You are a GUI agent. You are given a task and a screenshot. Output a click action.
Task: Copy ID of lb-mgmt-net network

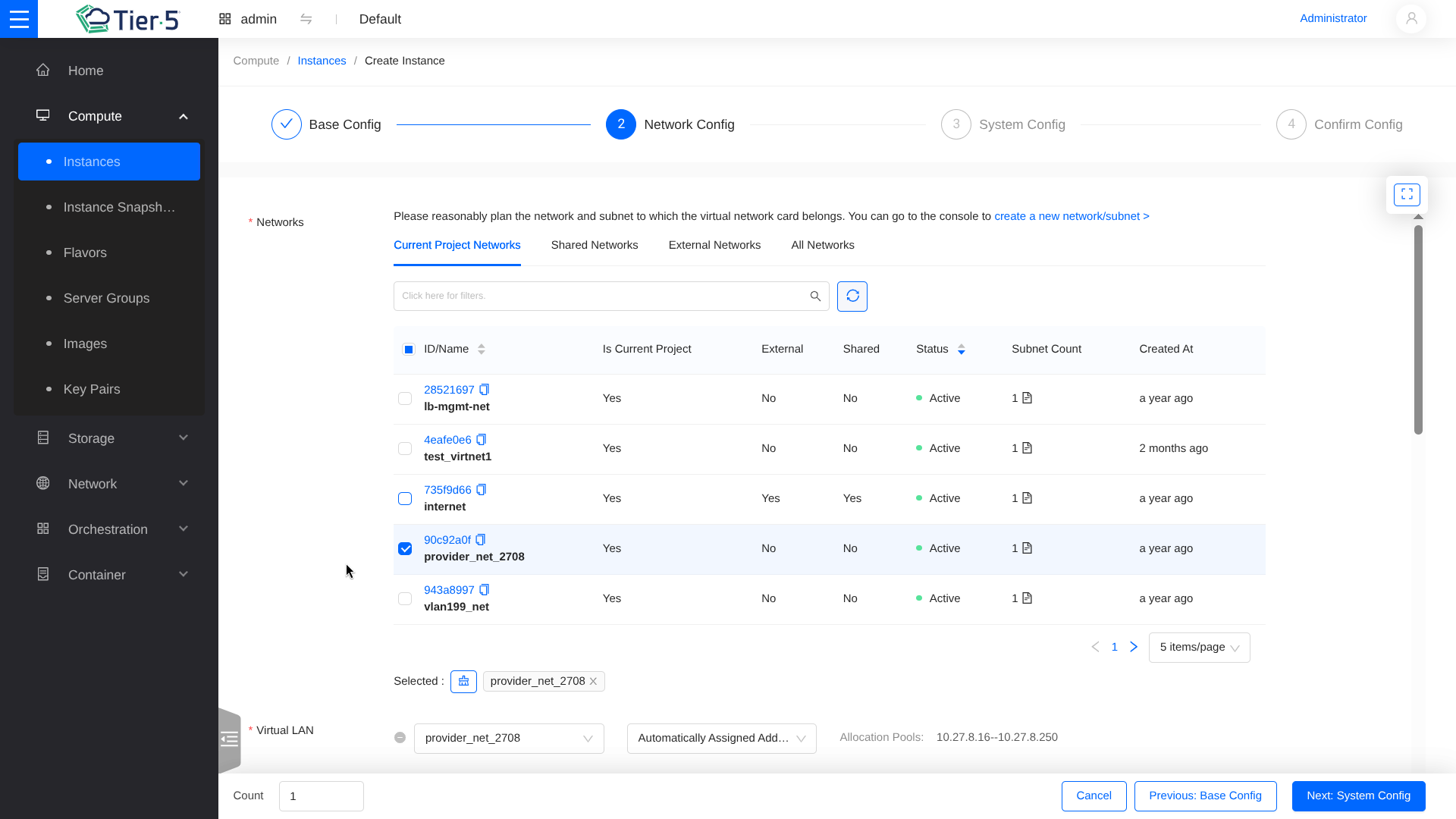tap(485, 390)
